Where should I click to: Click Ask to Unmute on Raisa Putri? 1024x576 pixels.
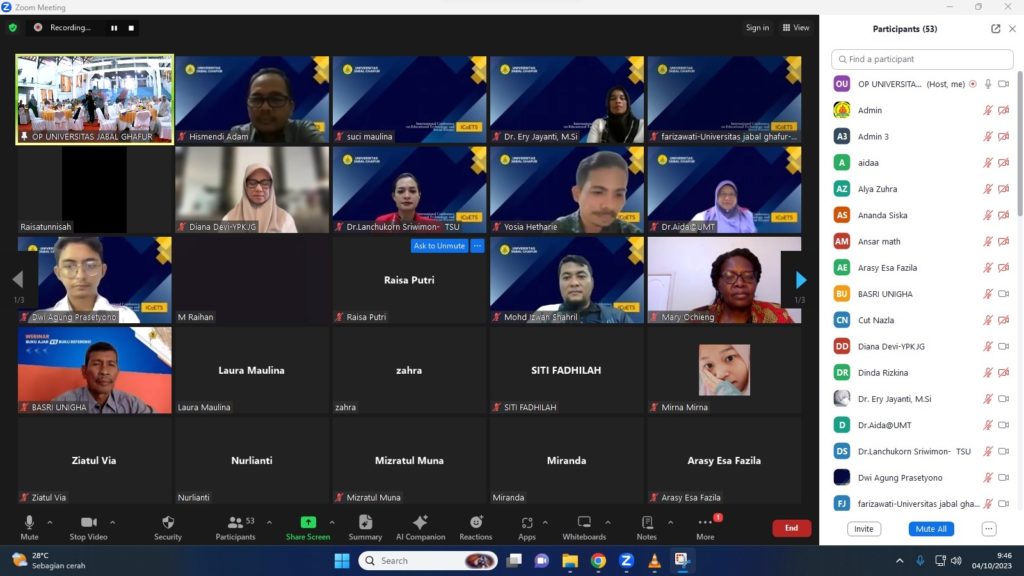(439, 246)
